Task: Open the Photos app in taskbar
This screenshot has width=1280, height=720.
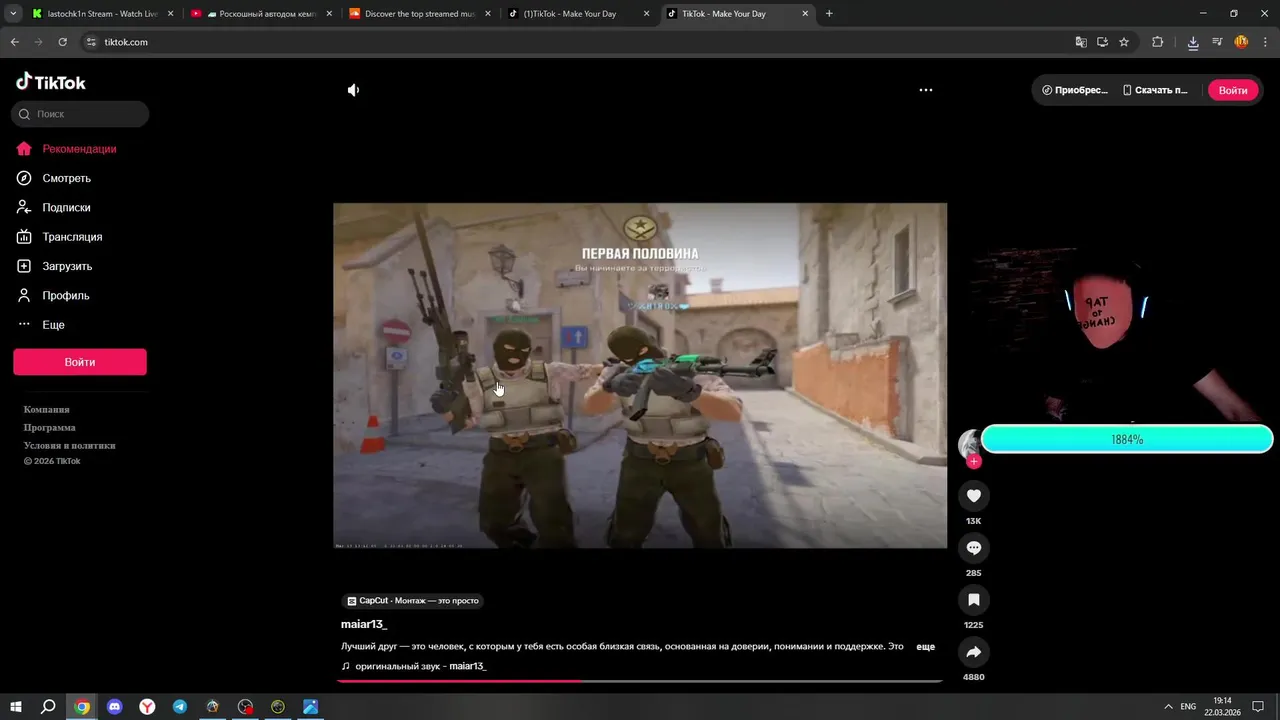Action: coord(311,707)
